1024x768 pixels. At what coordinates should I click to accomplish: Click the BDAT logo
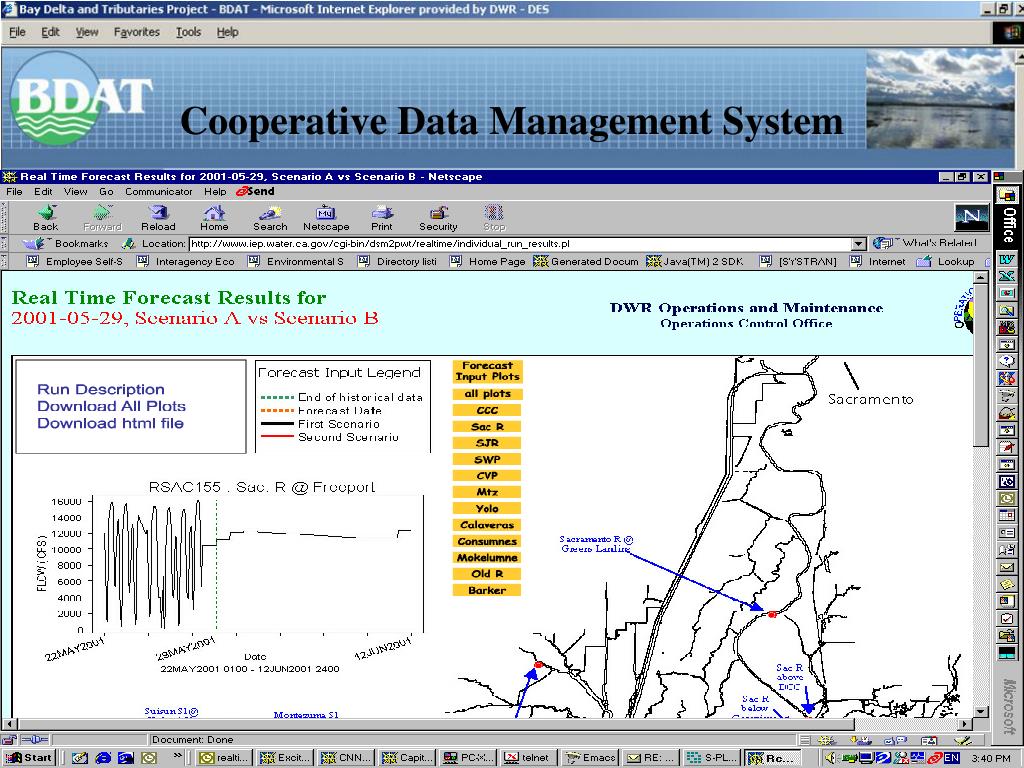pyautogui.click(x=82, y=98)
